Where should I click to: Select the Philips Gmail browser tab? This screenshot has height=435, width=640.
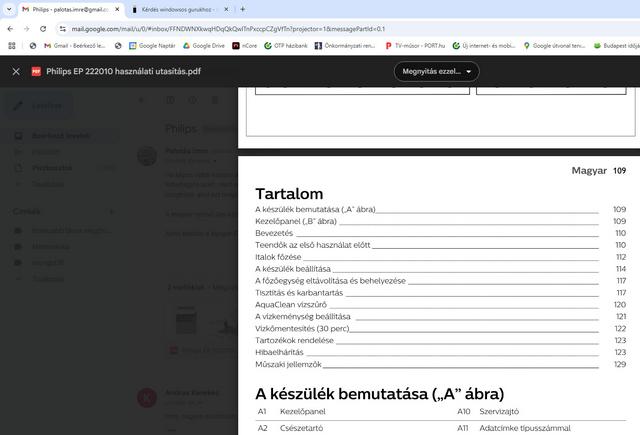point(62,9)
